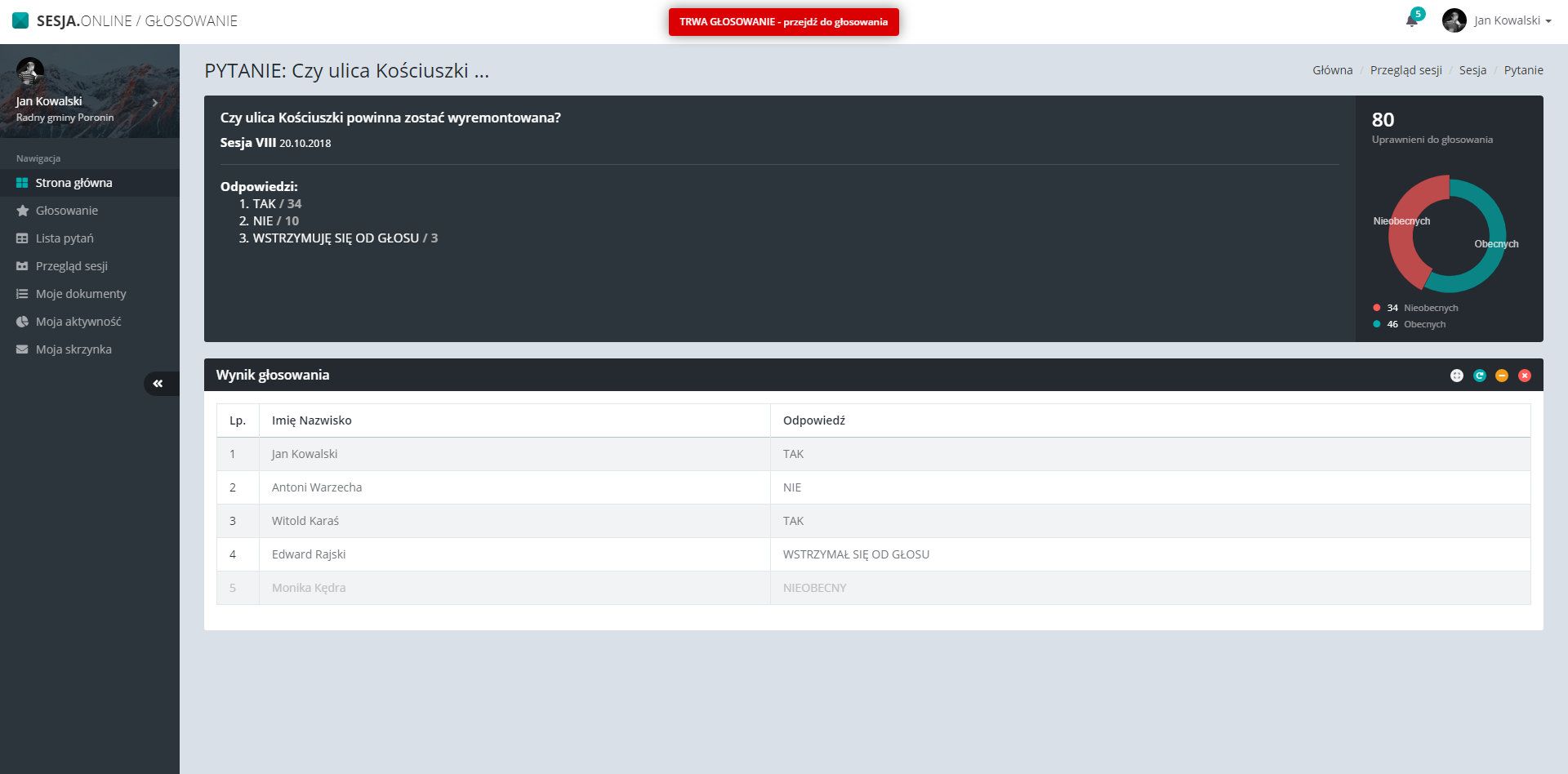The width and height of the screenshot is (1568, 774).
Task: Minimize the Wynik głosowania panel
Action: (1501, 376)
